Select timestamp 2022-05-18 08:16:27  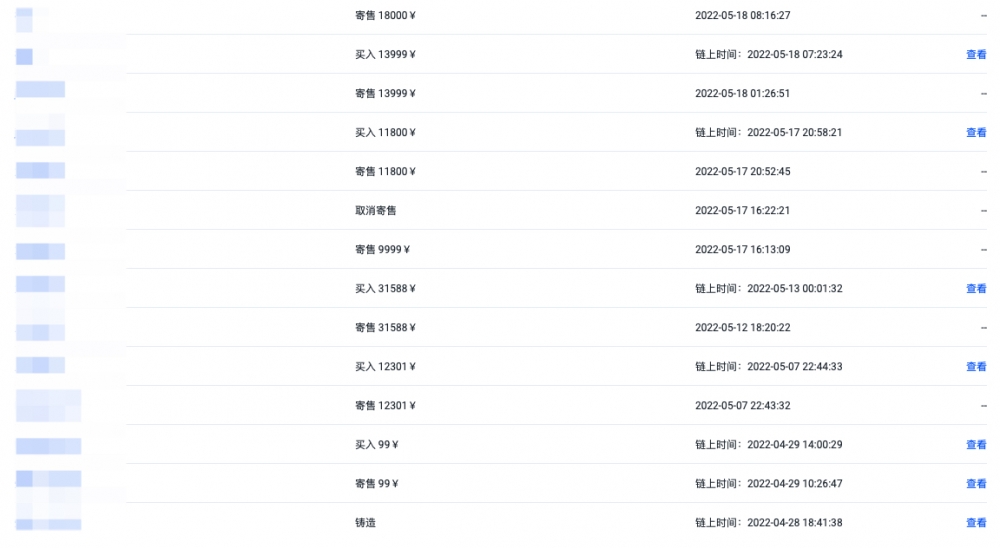742,15
